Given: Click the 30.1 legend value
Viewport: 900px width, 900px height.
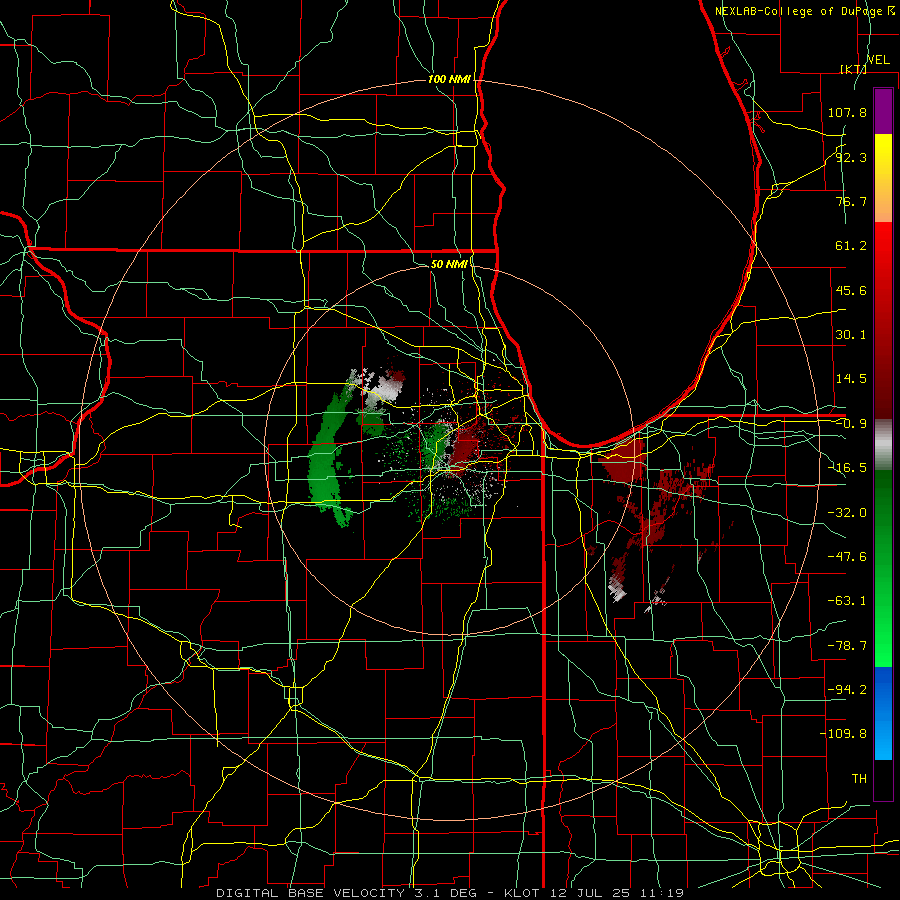Looking at the screenshot, I should click(x=851, y=335).
